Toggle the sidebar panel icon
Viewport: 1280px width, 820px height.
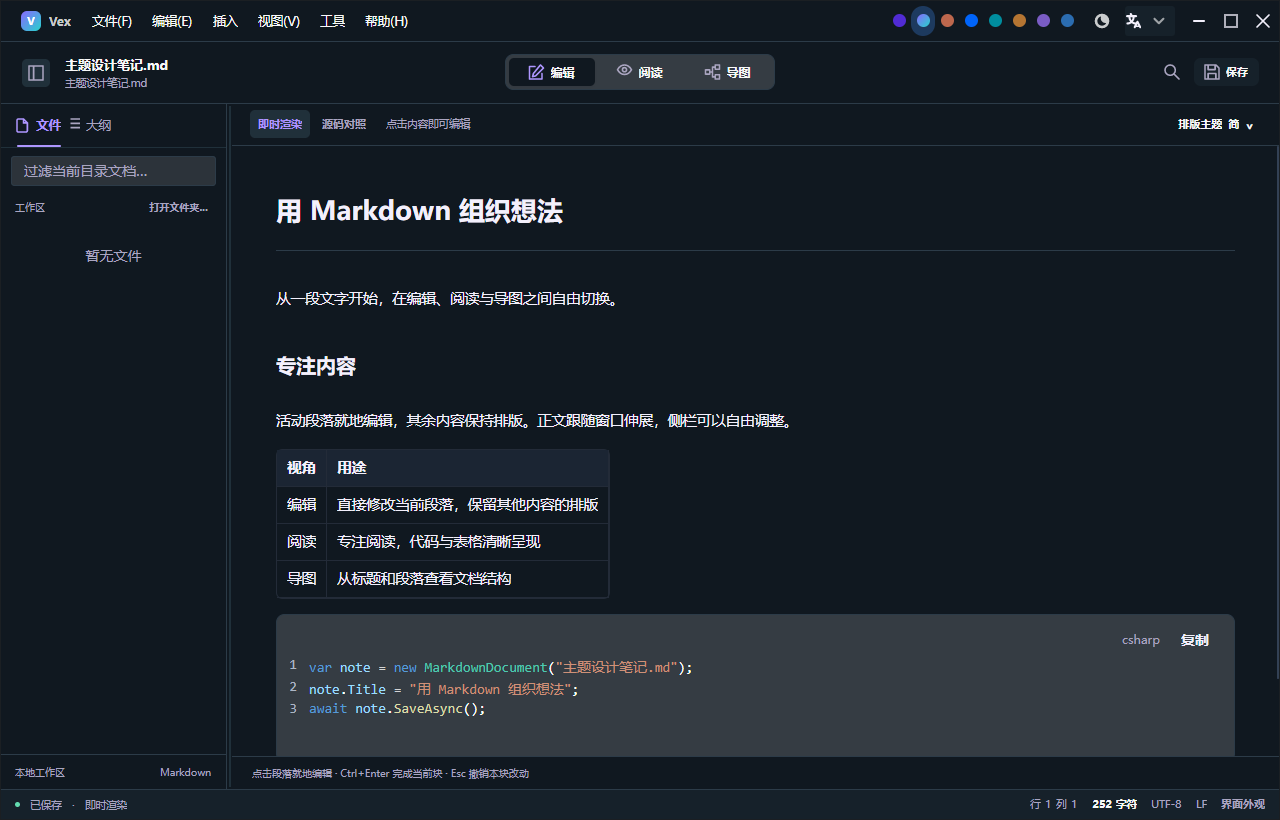tap(36, 72)
